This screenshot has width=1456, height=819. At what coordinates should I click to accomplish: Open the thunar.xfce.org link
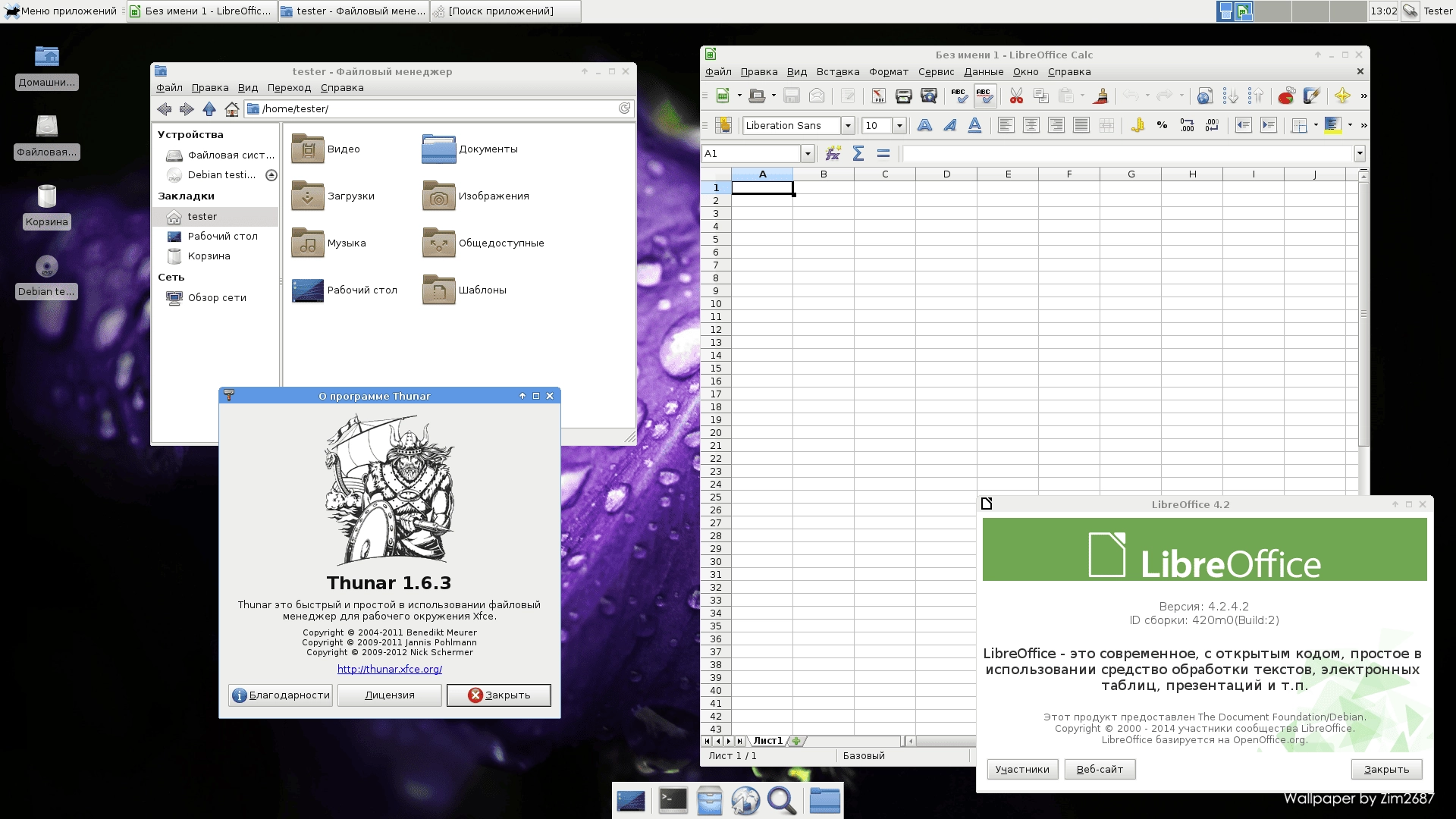[390, 670]
